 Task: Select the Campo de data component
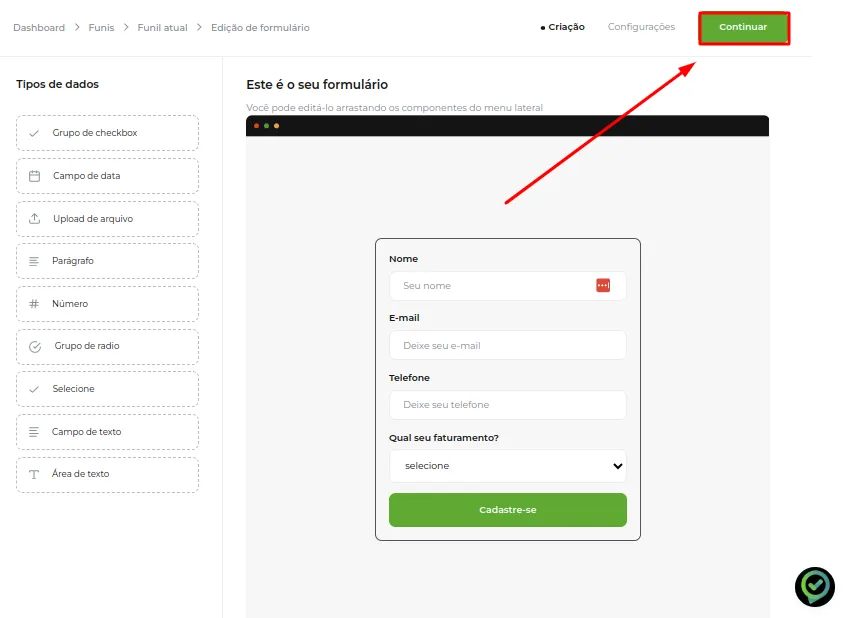click(x=108, y=176)
